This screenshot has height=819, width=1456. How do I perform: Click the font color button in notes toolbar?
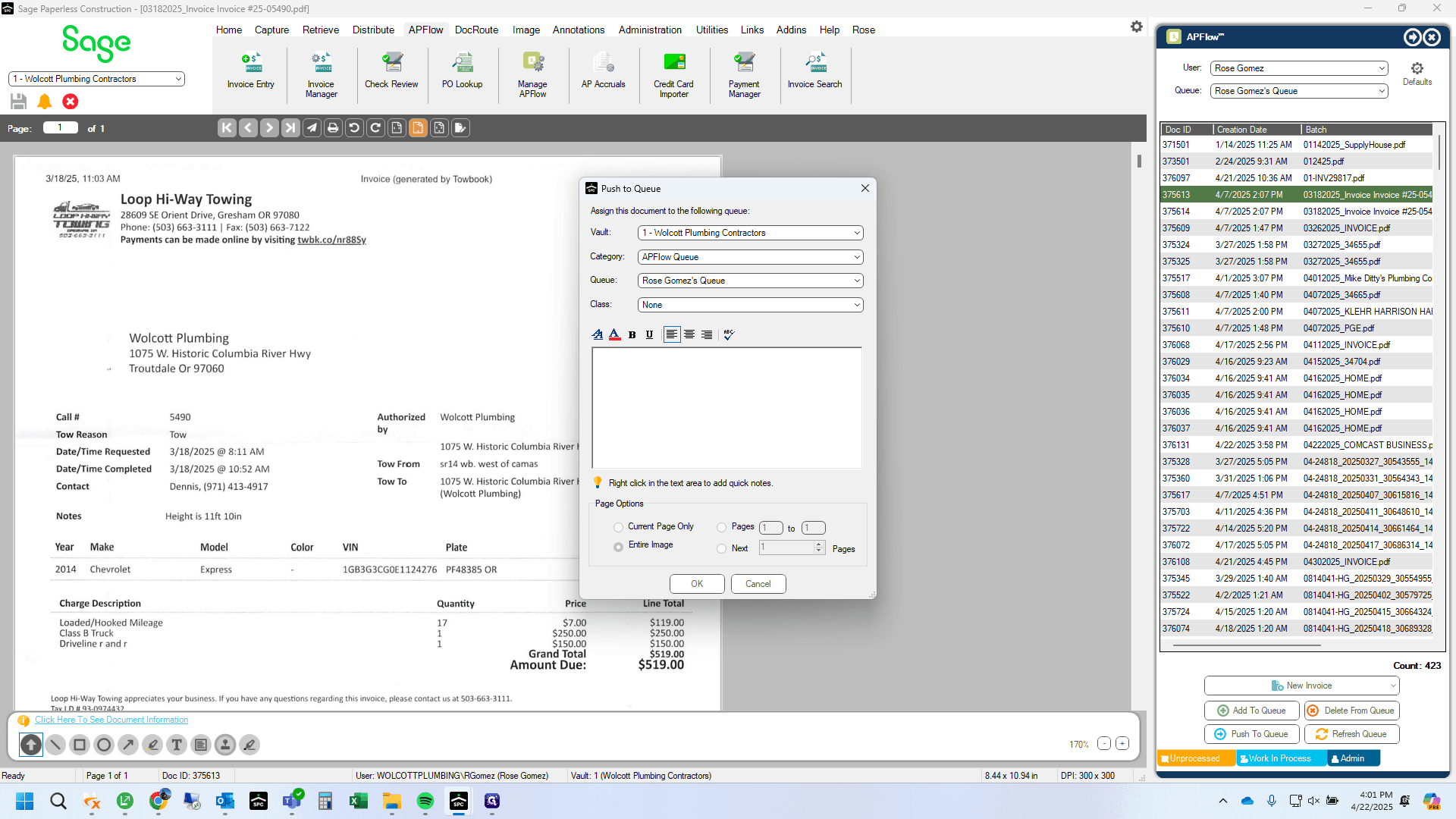(x=614, y=334)
